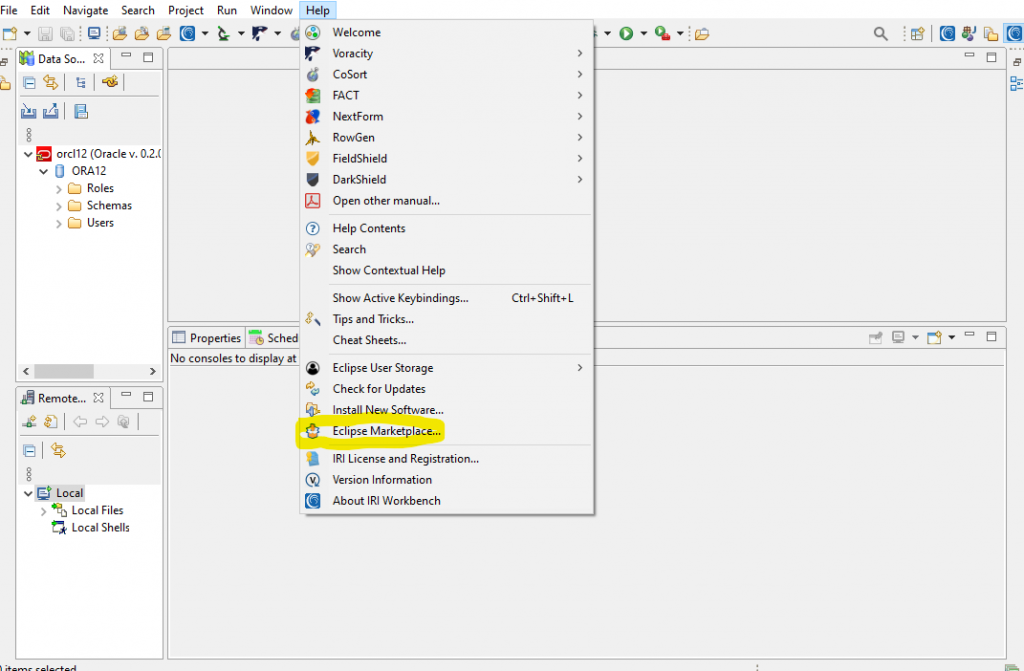This screenshot has width=1024, height=671.
Task: Click the IRI swirl toolbar icon
Action: pos(187,33)
